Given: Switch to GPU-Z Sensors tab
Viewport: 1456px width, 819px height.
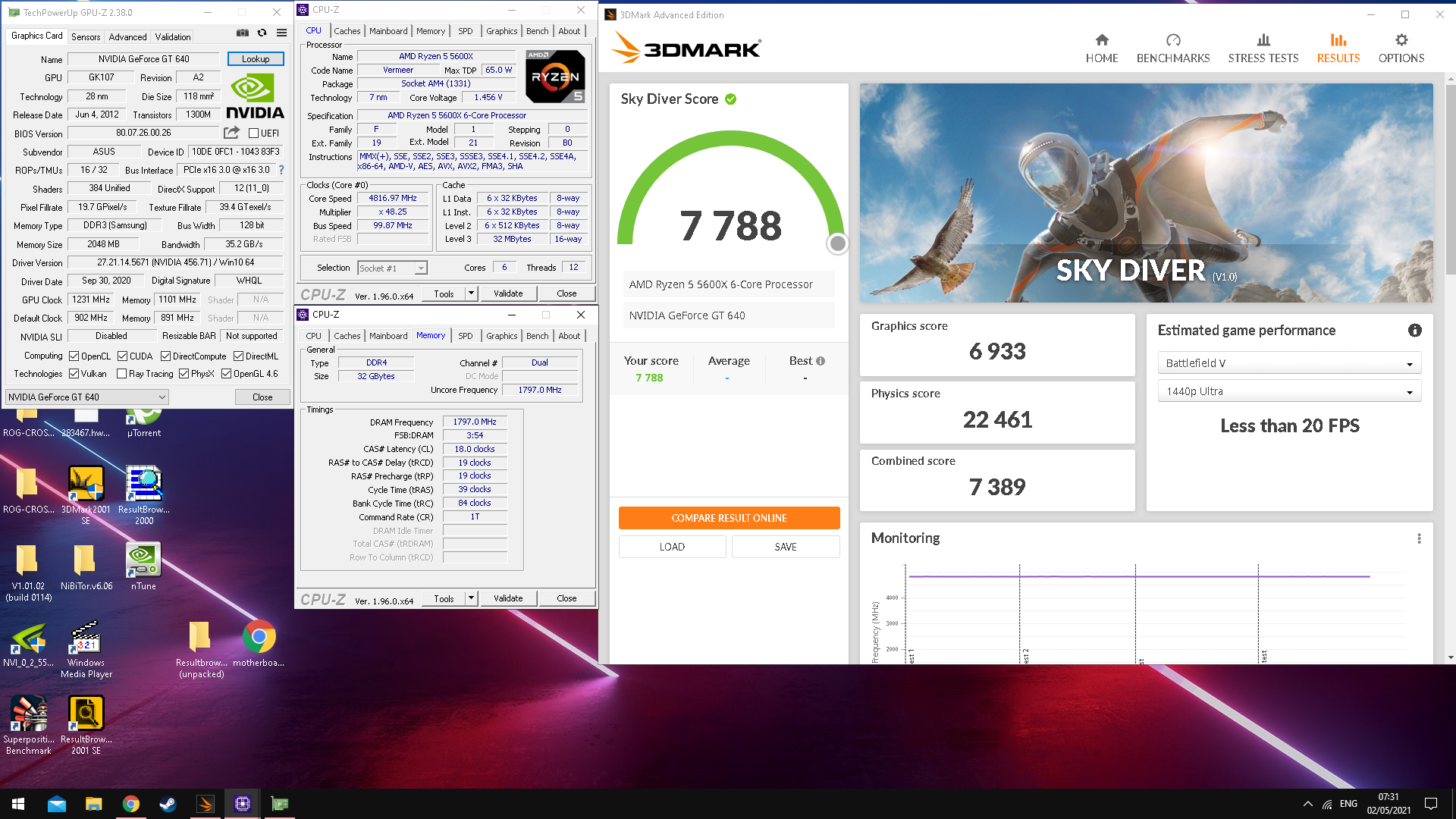Looking at the screenshot, I should click(86, 36).
